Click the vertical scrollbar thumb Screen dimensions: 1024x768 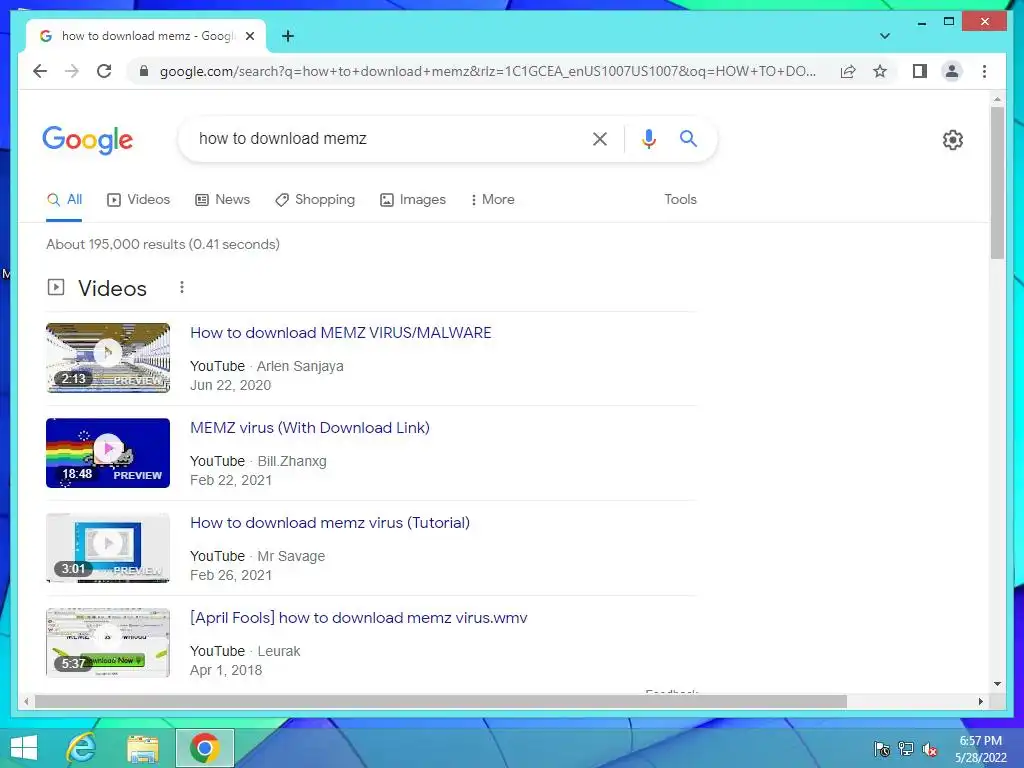coord(997,183)
